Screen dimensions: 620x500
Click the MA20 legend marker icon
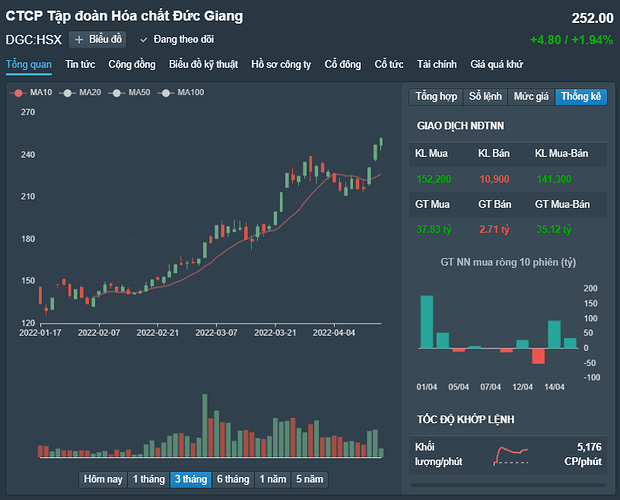66,93
